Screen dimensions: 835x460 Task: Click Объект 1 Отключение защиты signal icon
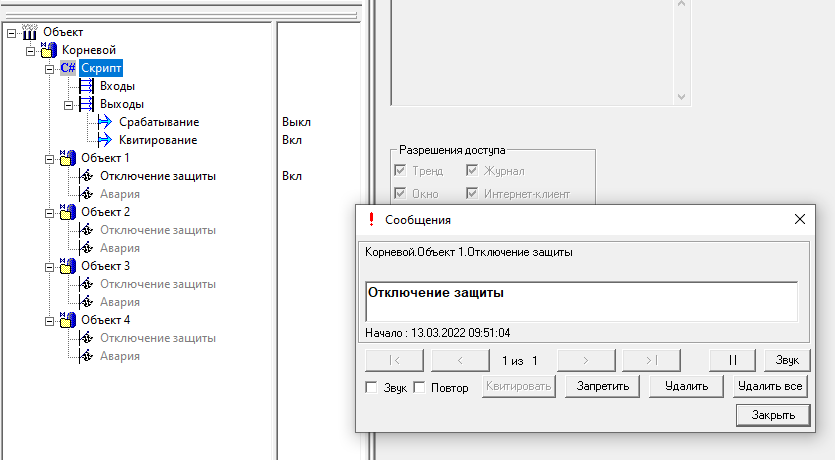(86, 176)
